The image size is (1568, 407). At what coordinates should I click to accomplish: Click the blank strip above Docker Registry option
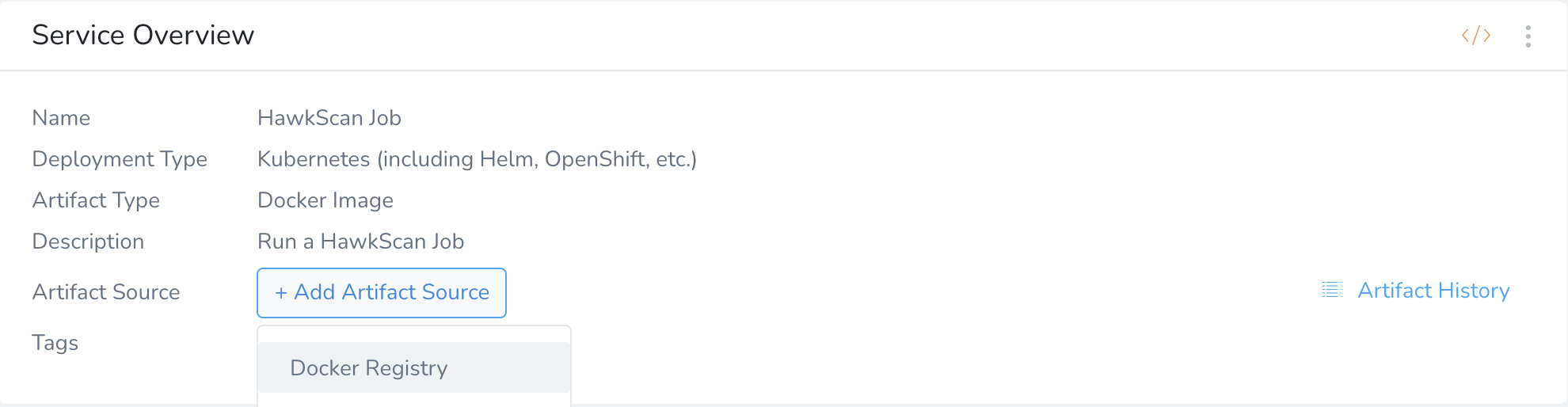(413, 334)
